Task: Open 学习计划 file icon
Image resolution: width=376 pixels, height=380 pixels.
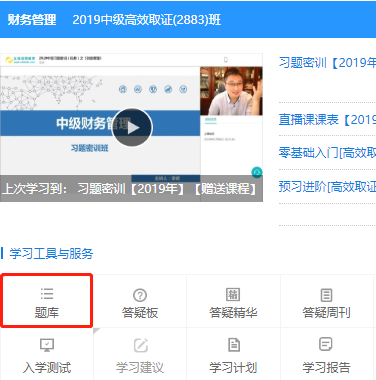Action: (234, 345)
